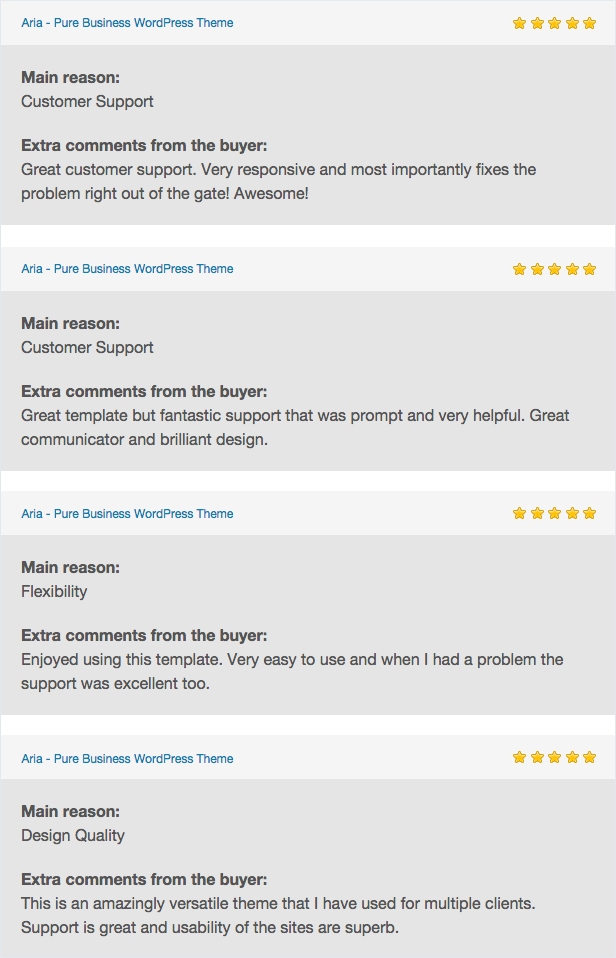Click the first star of the Design Quality review
Screen dimensions: 616x958
[x=520, y=757]
